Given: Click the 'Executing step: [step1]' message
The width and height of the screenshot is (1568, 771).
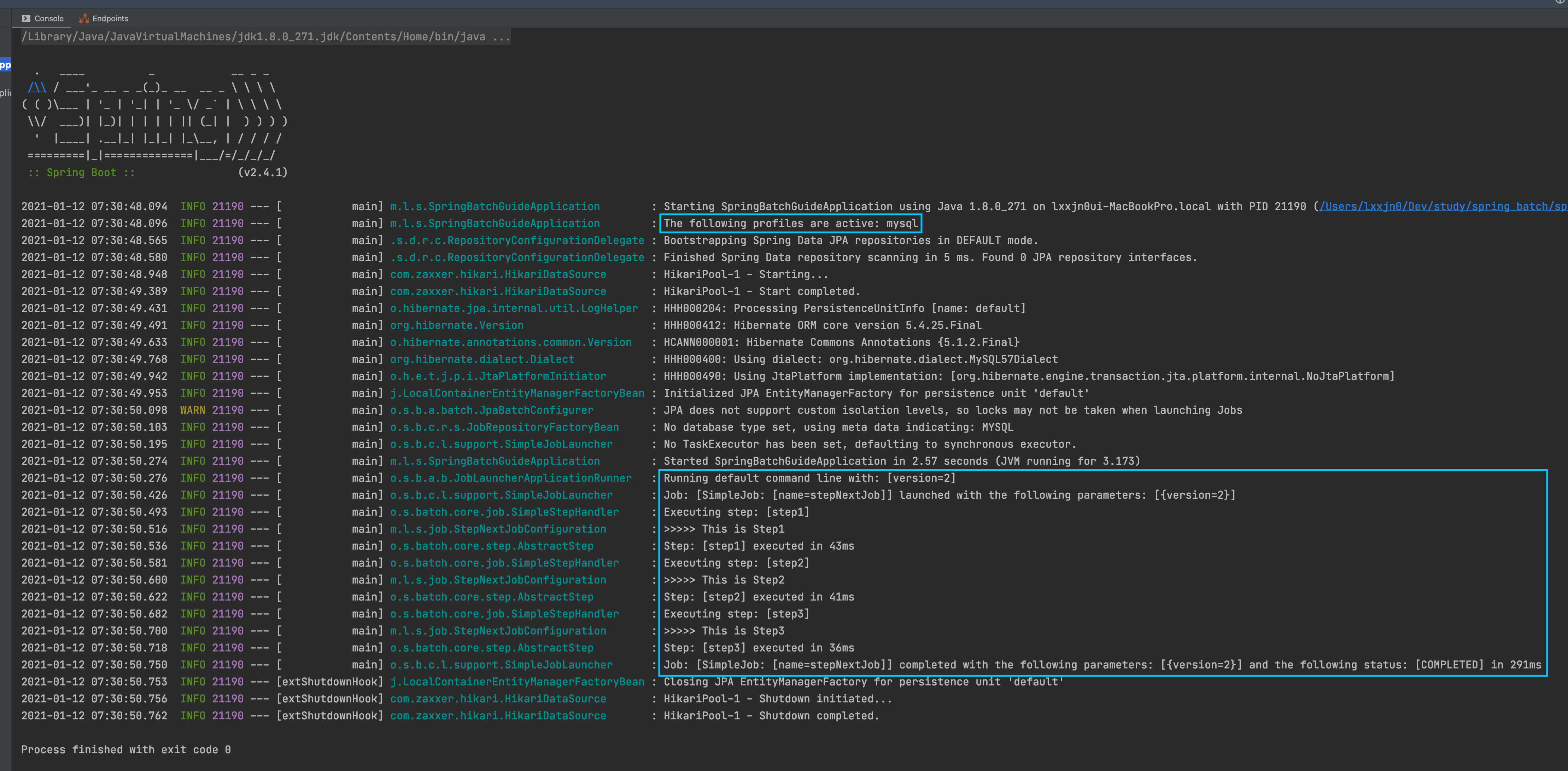Looking at the screenshot, I should click(737, 513).
